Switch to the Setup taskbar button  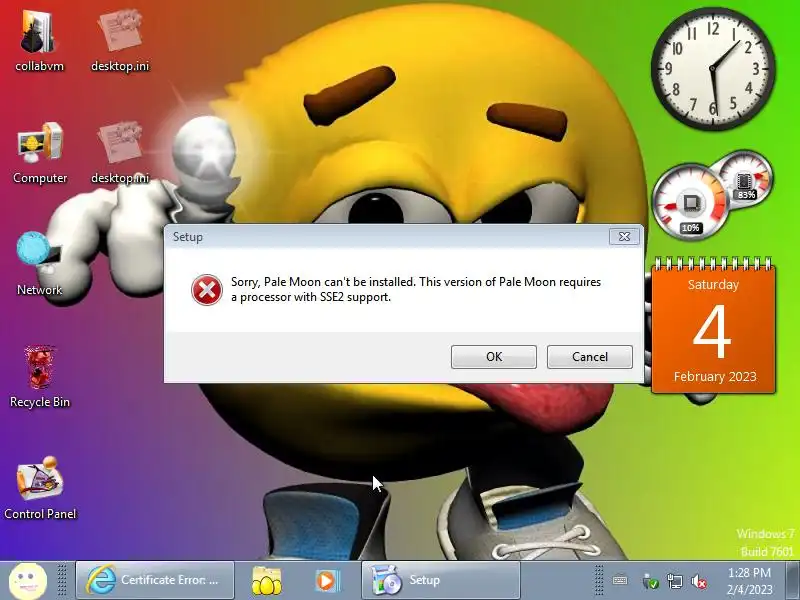click(441, 580)
